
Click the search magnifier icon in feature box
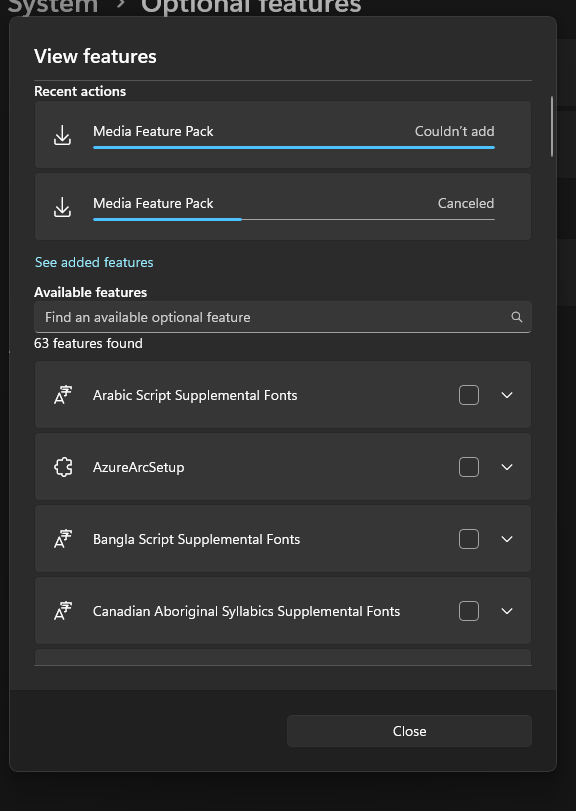[x=517, y=317]
